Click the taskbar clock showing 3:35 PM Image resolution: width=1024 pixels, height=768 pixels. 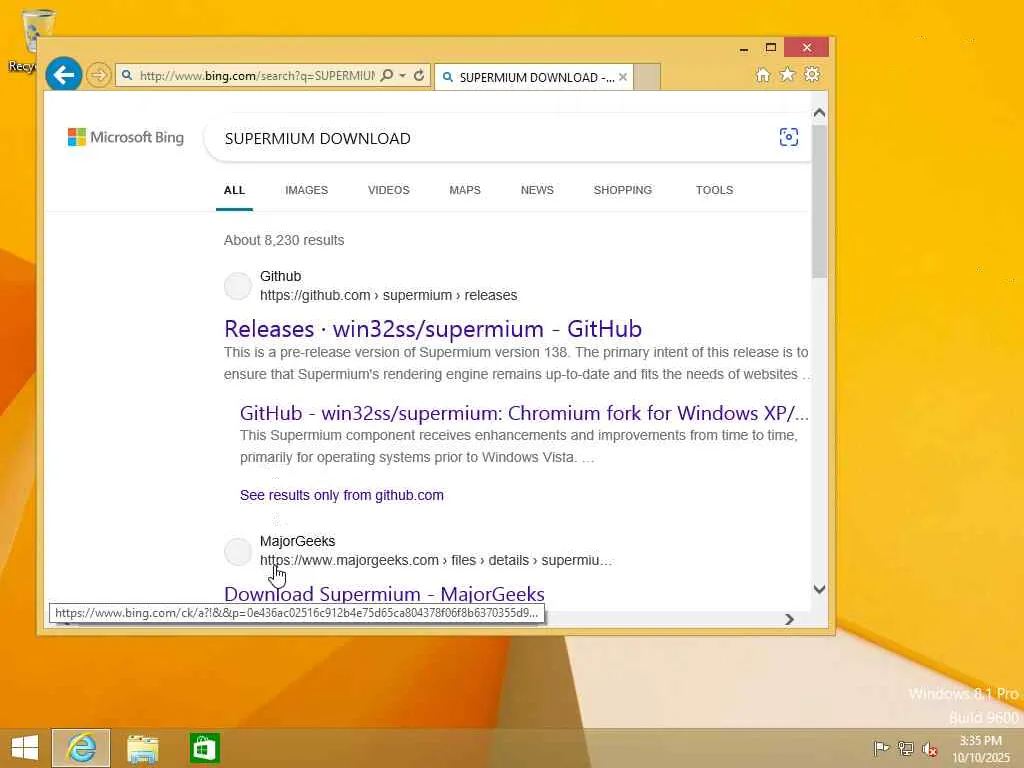point(981,749)
